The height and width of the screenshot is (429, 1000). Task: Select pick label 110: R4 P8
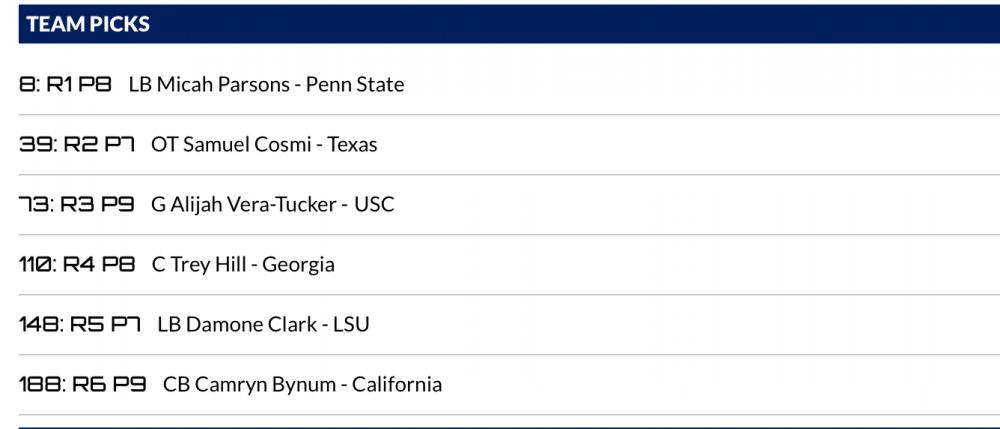[x=77, y=265]
